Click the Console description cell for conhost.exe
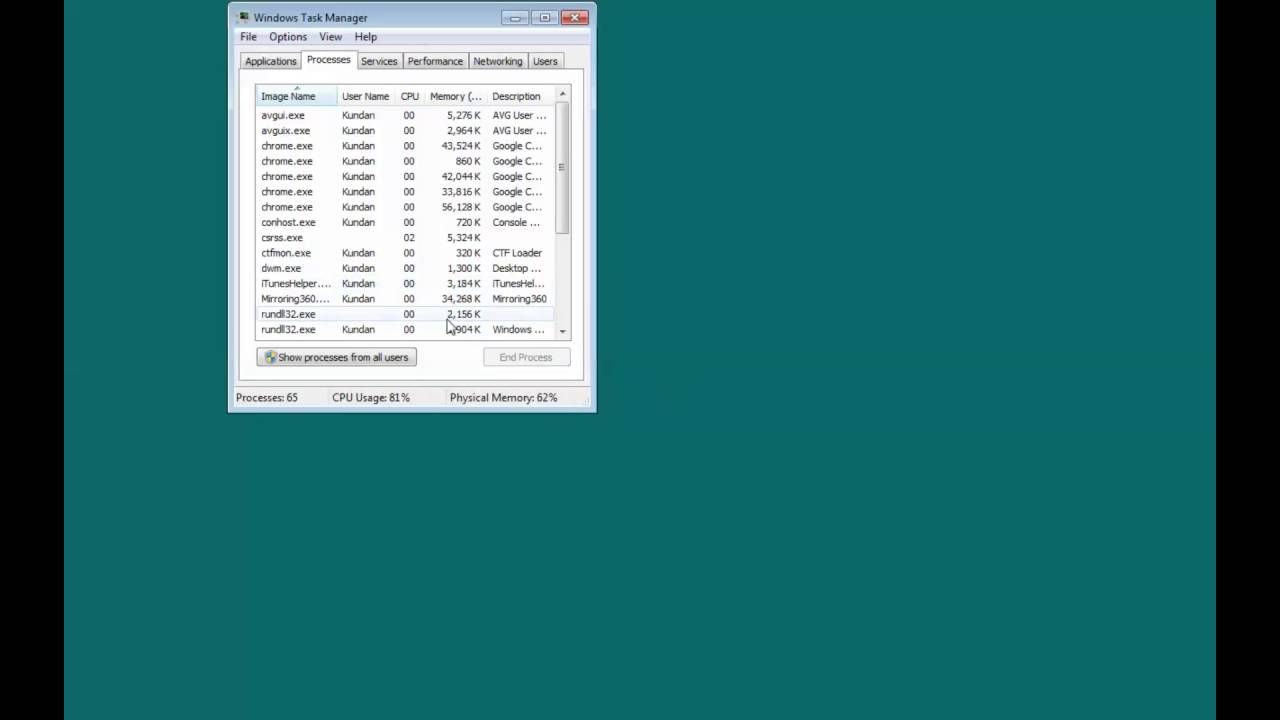The width and height of the screenshot is (1280, 720). point(516,222)
